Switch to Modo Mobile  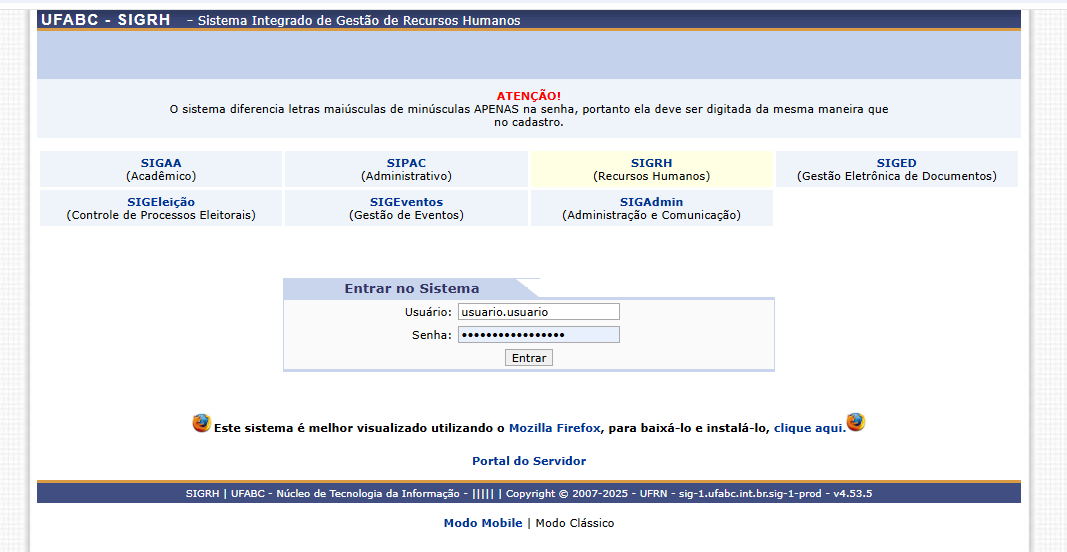tap(483, 523)
